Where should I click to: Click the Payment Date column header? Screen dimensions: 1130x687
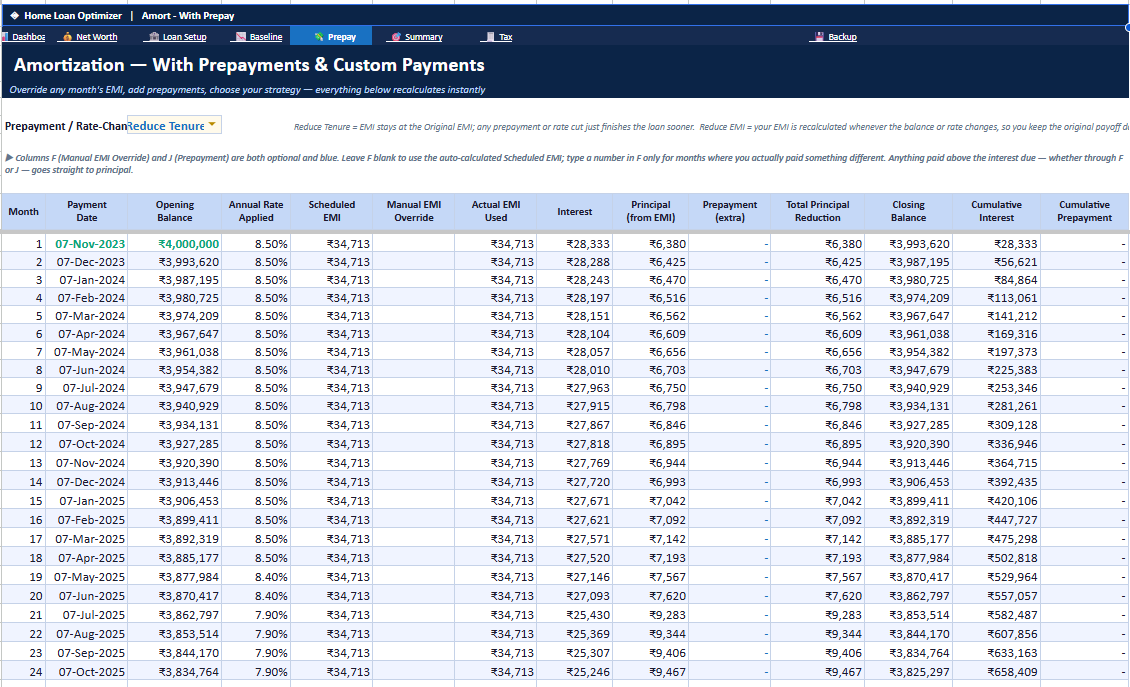pyautogui.click(x=86, y=212)
